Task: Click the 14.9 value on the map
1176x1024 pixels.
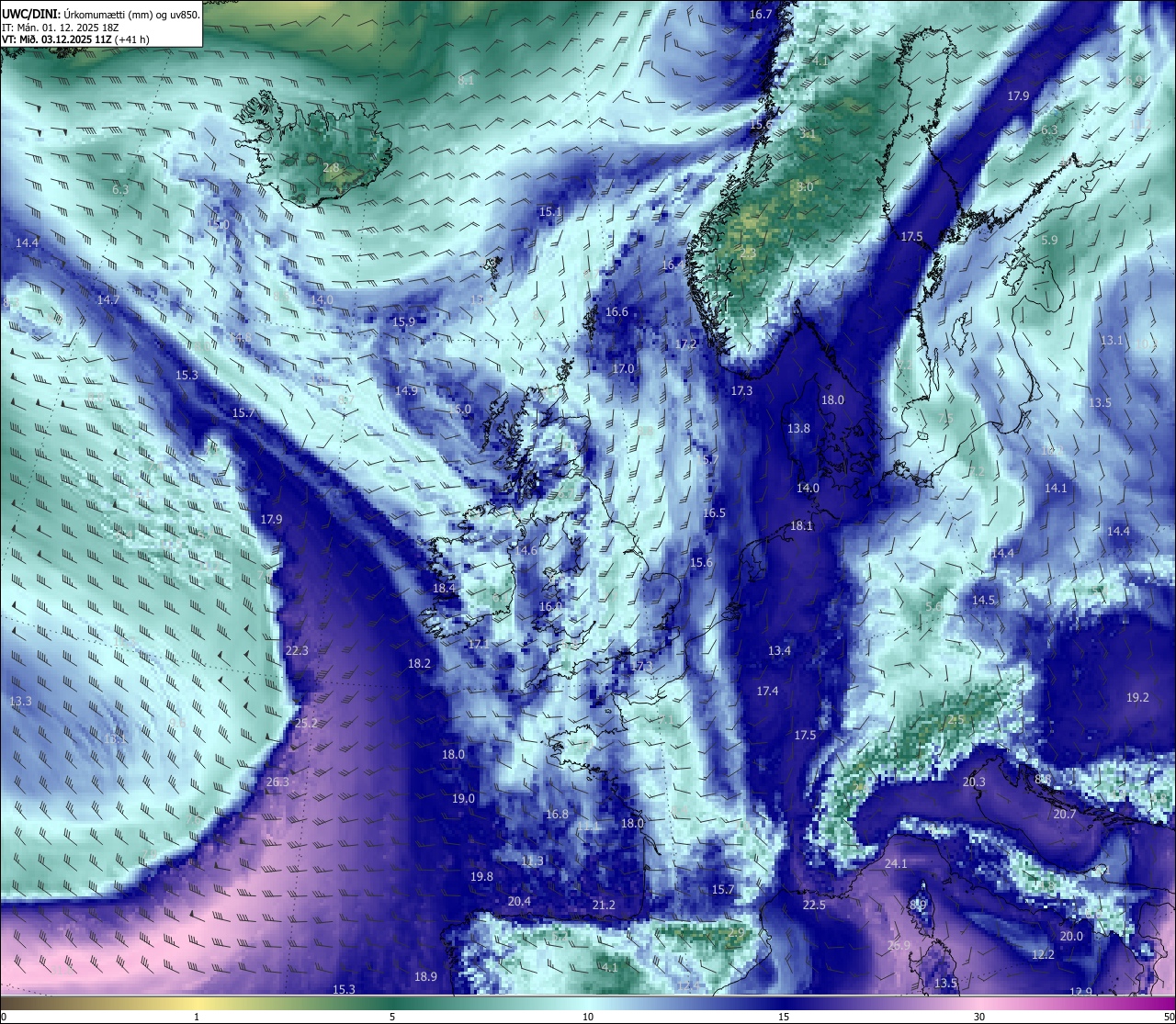Action: (x=406, y=391)
